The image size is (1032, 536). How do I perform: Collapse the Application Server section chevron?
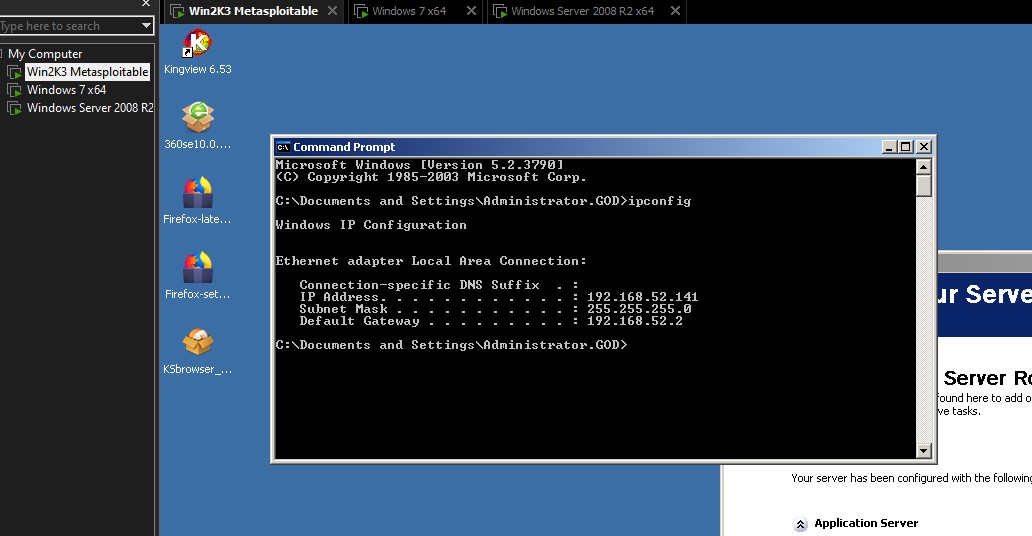click(800, 524)
